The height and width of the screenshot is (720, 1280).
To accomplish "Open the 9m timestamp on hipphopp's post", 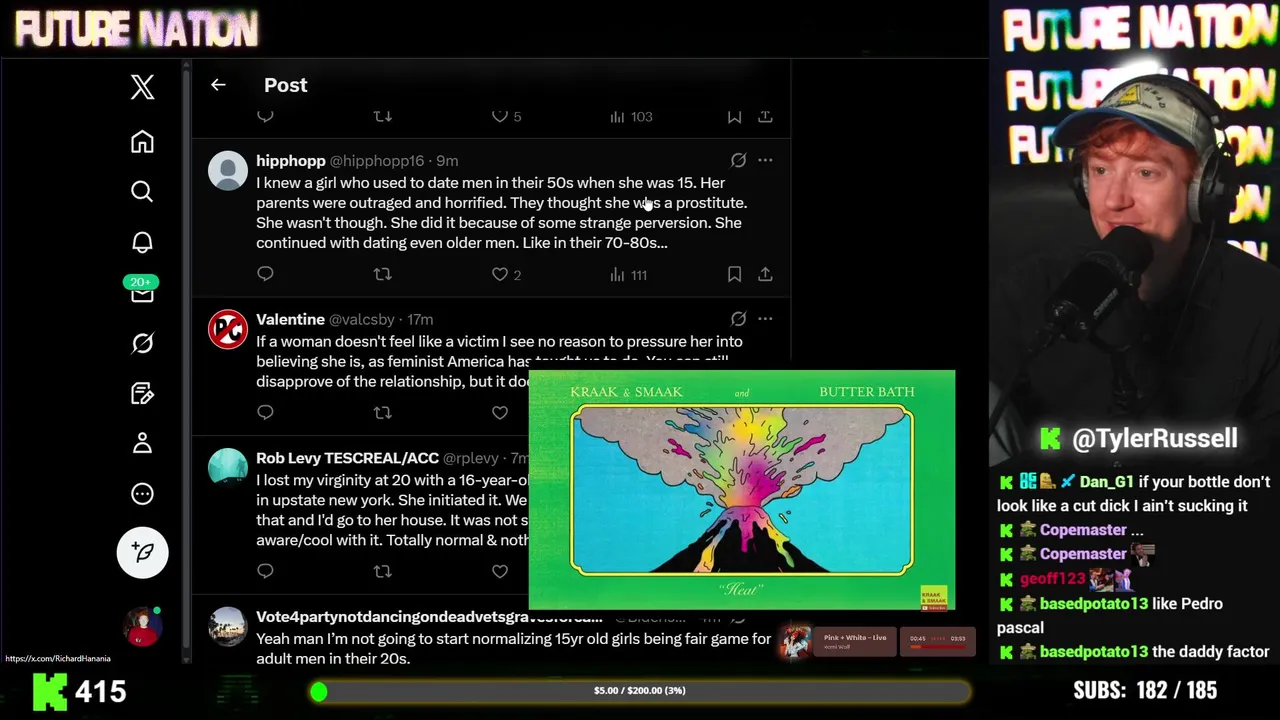I will click(447, 160).
